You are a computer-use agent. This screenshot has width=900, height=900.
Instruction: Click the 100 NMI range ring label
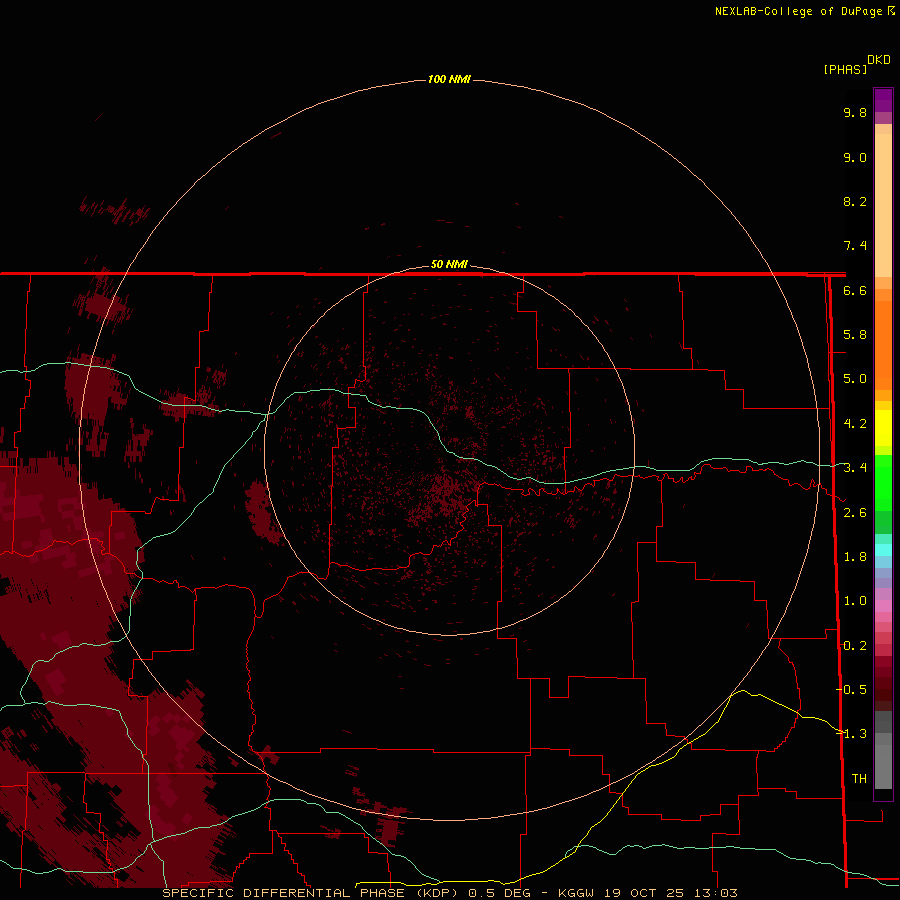[x=449, y=79]
